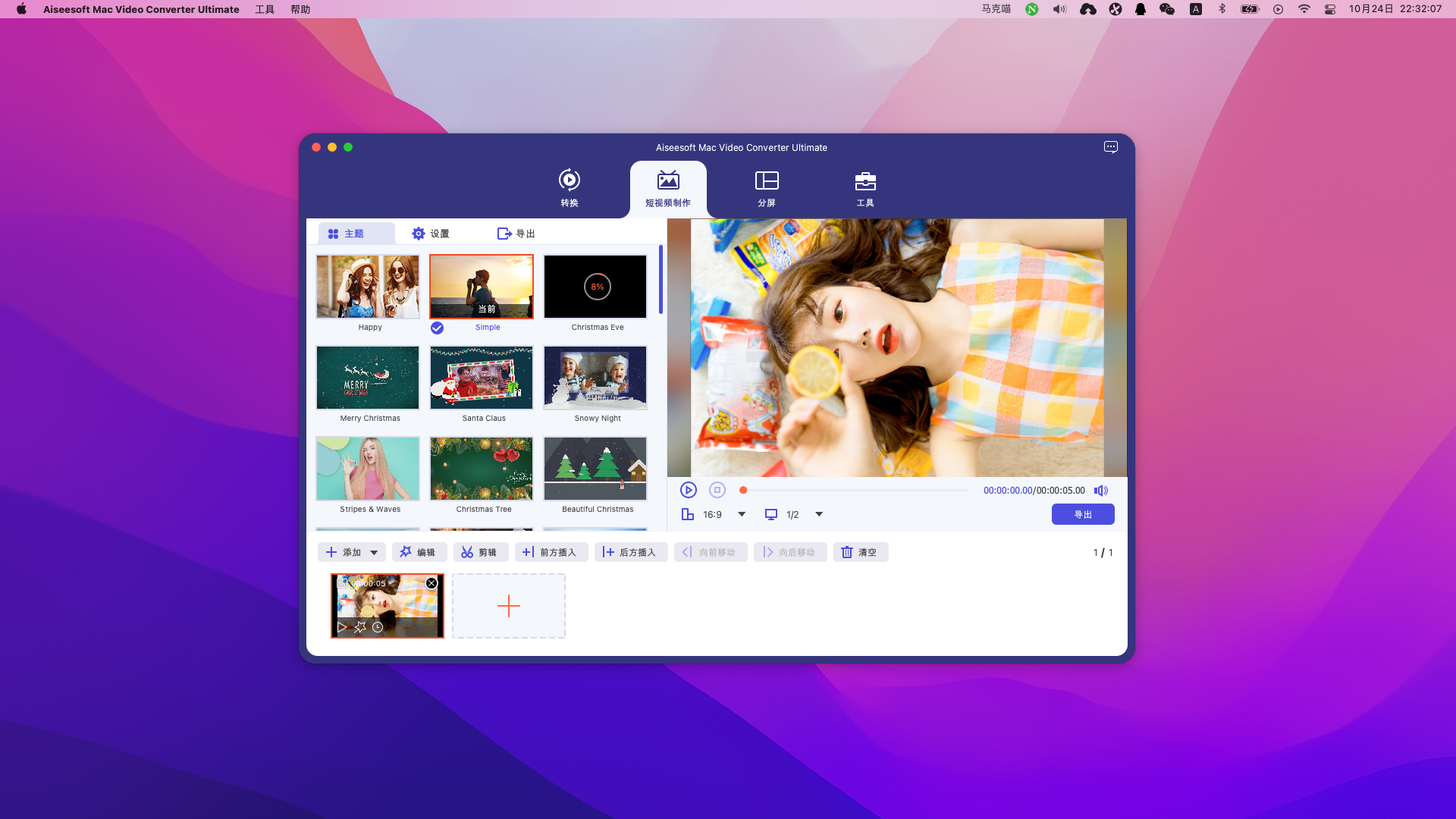Mute the preview volume speaker icon
Image resolution: width=1456 pixels, height=819 pixels.
pos(1100,491)
